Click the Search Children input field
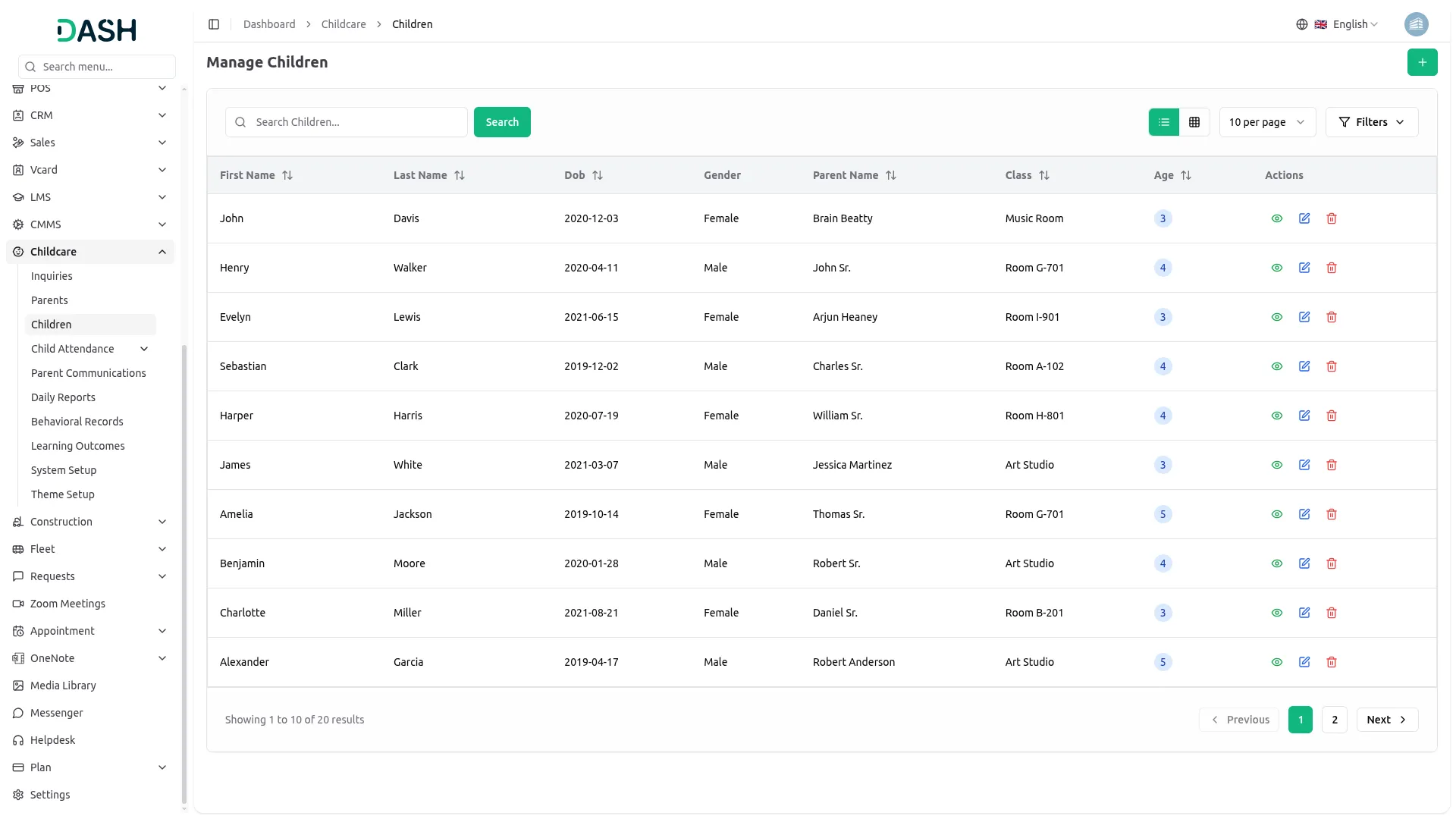This screenshot has height=819, width=1456. [x=356, y=122]
